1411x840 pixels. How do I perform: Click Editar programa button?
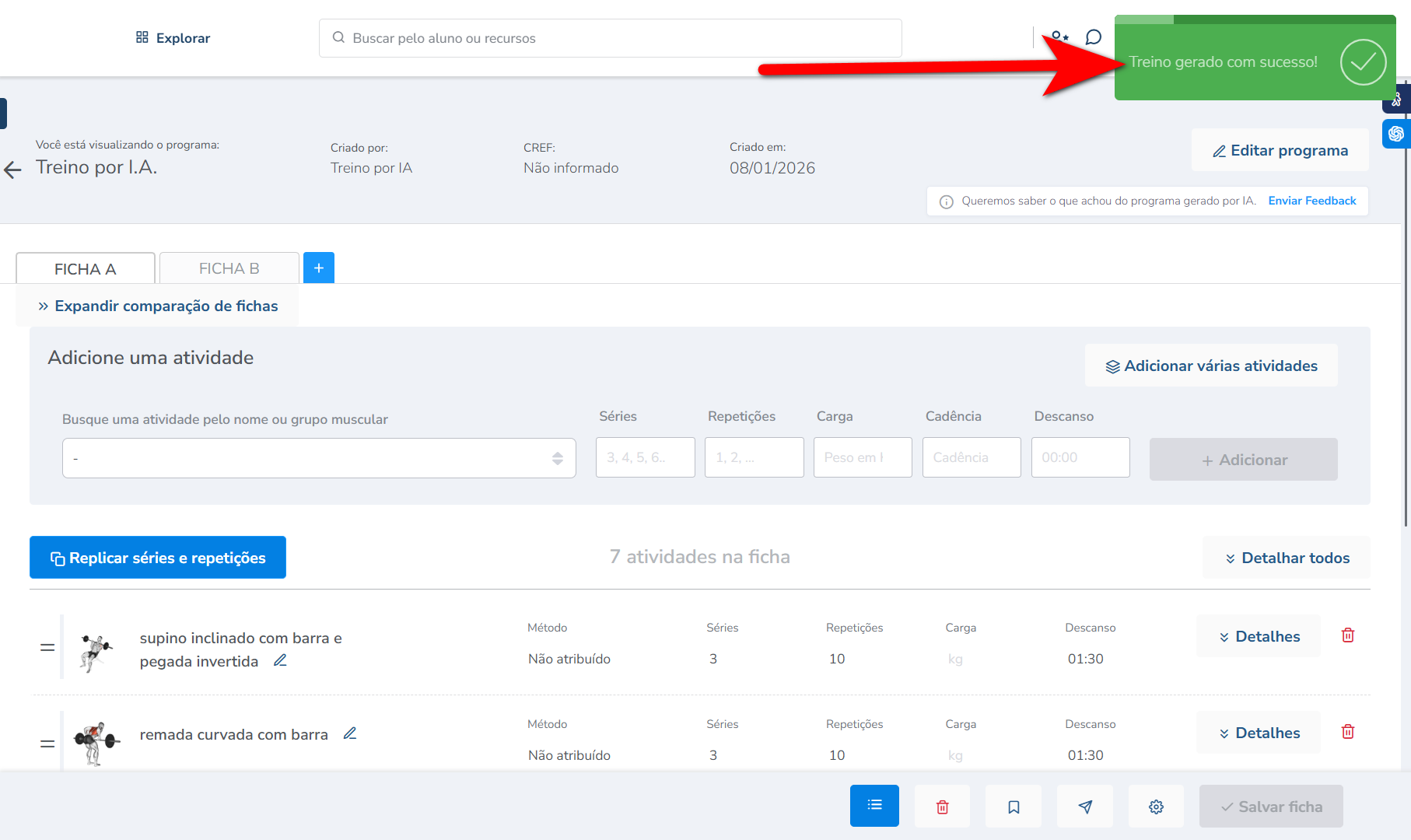point(1280,150)
